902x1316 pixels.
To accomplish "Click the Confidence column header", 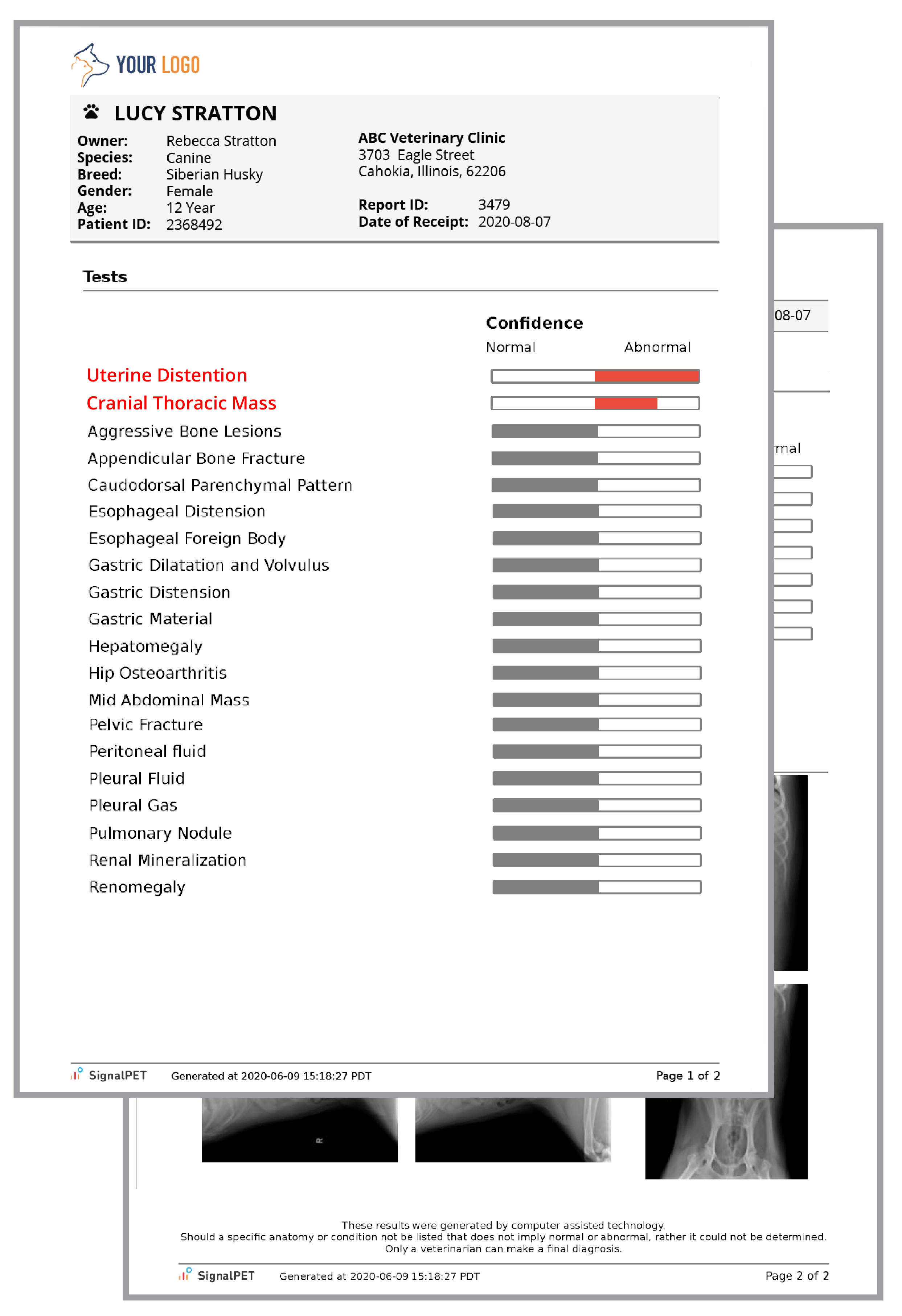I will 534,323.
